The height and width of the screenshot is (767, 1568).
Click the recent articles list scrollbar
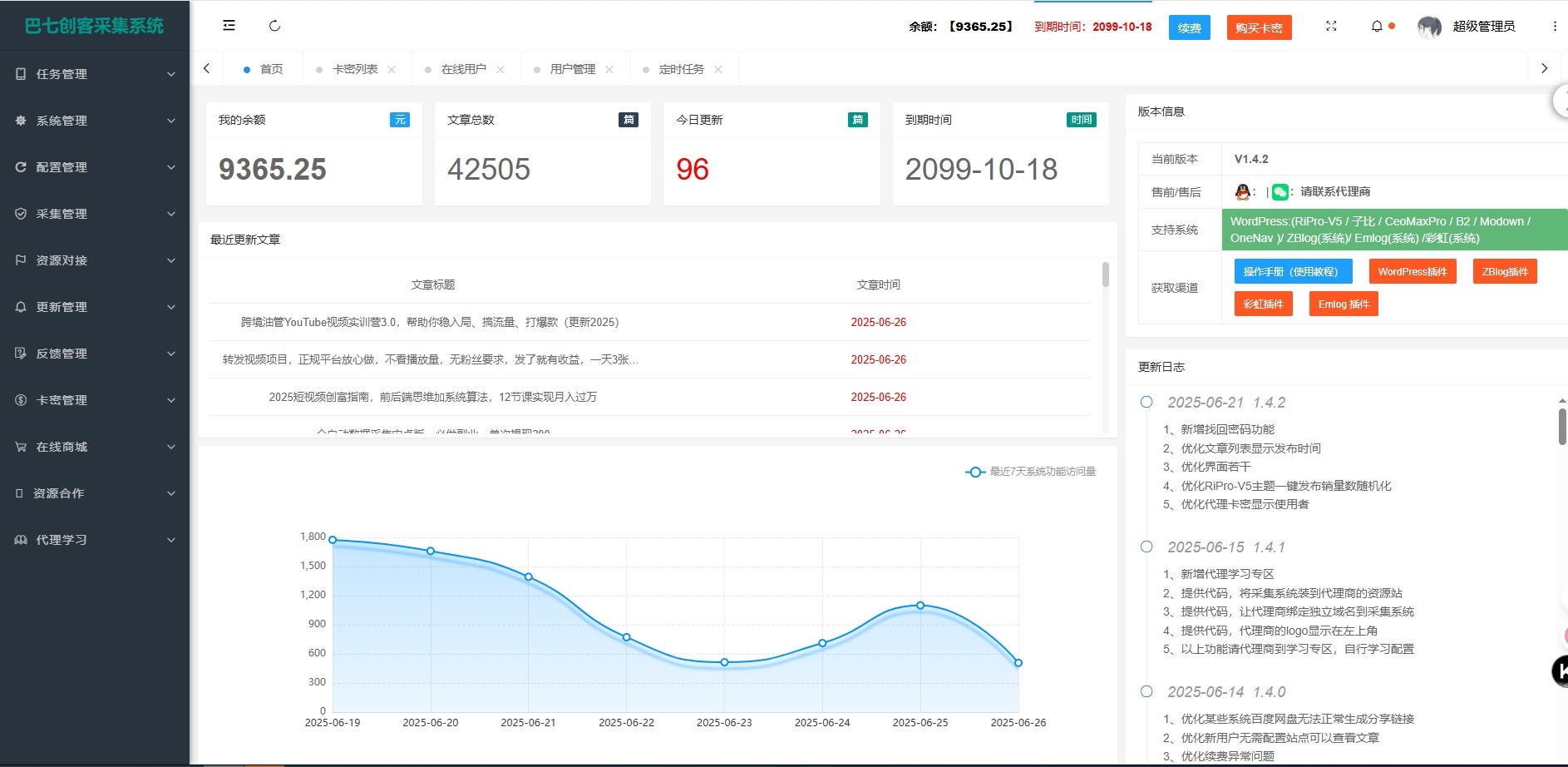point(1105,275)
